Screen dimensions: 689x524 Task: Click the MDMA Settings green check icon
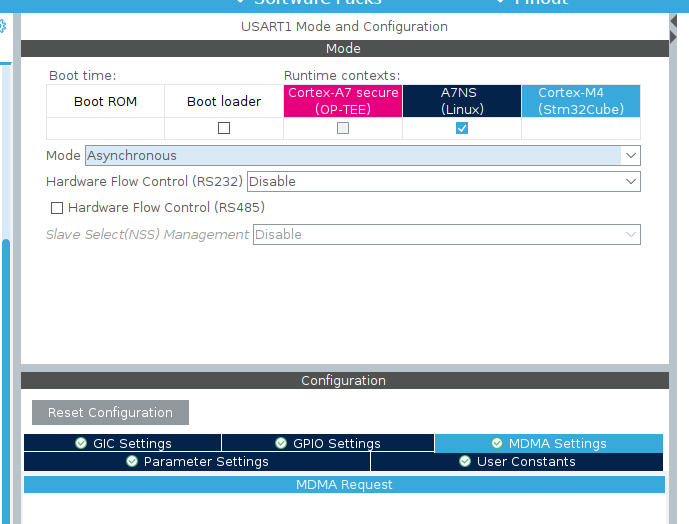497,443
